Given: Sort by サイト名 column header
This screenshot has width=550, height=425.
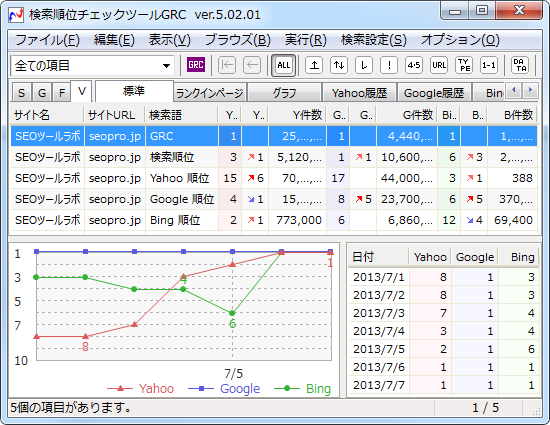Looking at the screenshot, I should point(47,115).
